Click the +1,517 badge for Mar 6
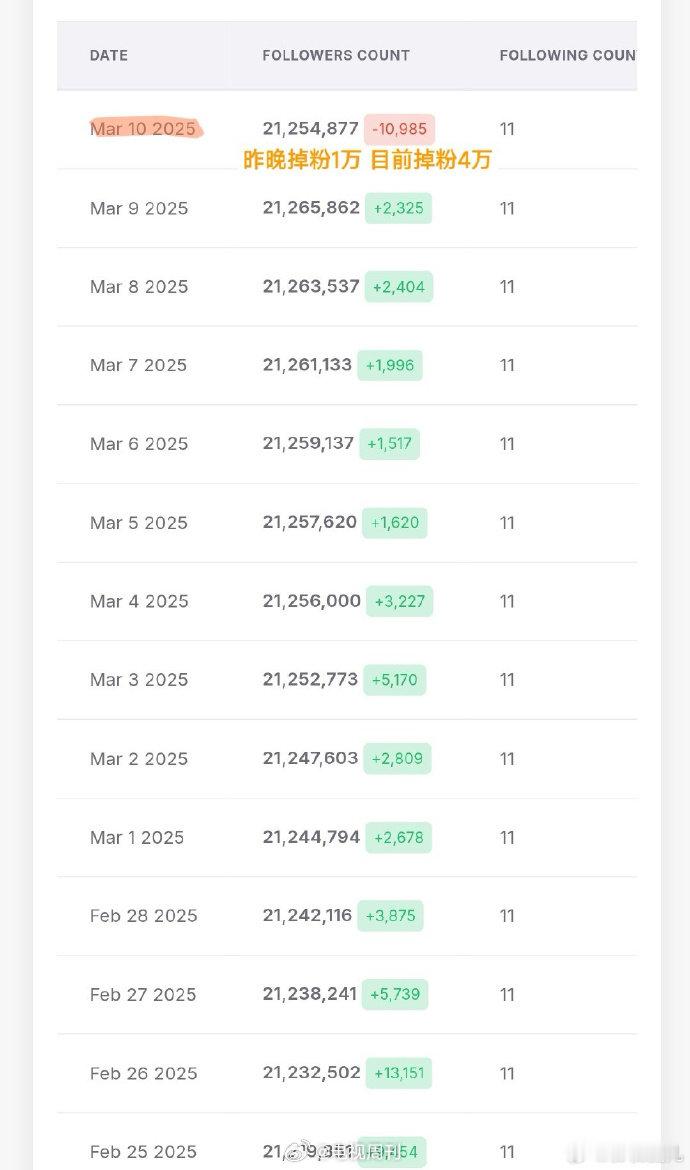Viewport: 690px width, 1170px height. point(389,444)
